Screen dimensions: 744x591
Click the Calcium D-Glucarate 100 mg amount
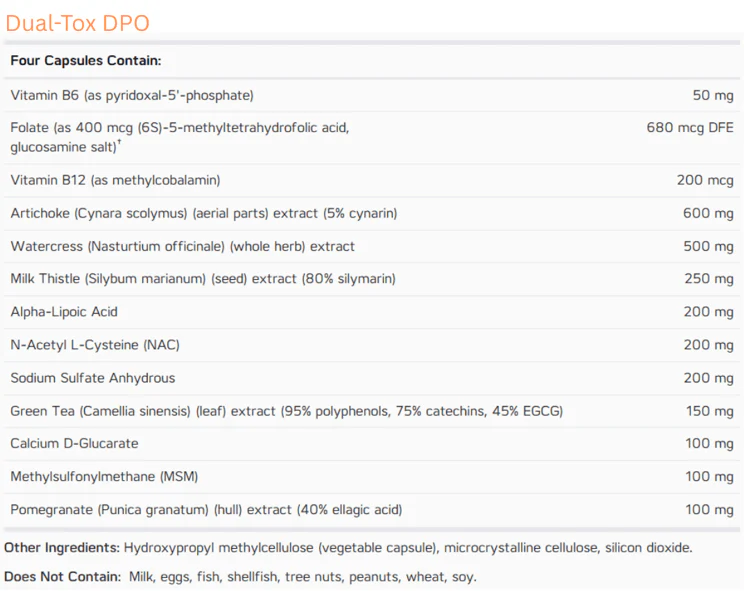click(709, 443)
